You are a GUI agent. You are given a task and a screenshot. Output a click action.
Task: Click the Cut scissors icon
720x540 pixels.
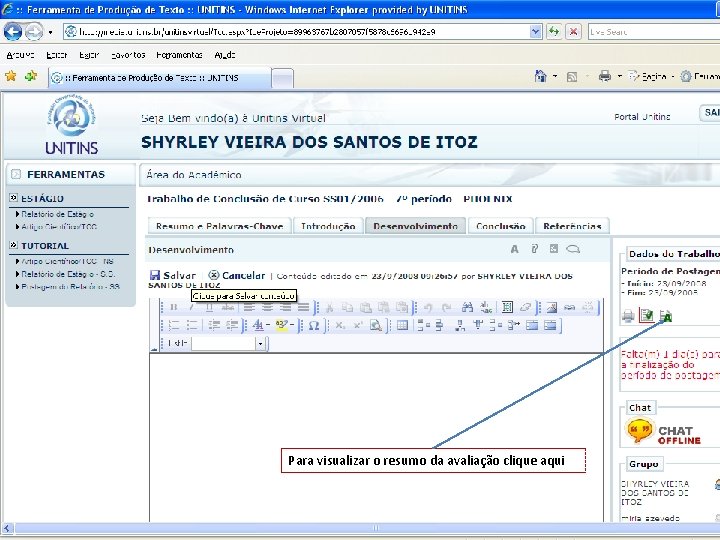(329, 307)
